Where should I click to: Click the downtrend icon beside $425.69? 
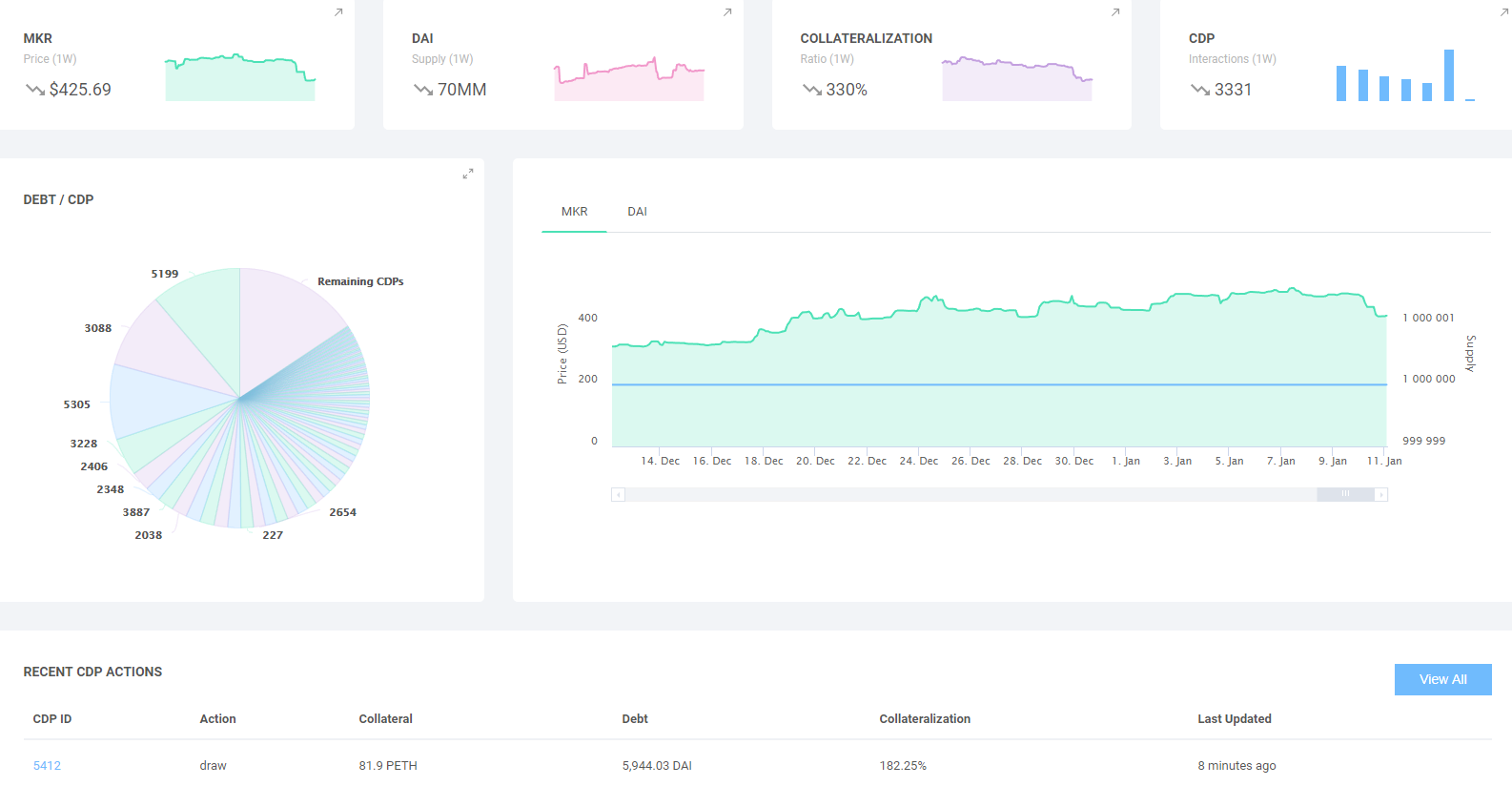34,90
